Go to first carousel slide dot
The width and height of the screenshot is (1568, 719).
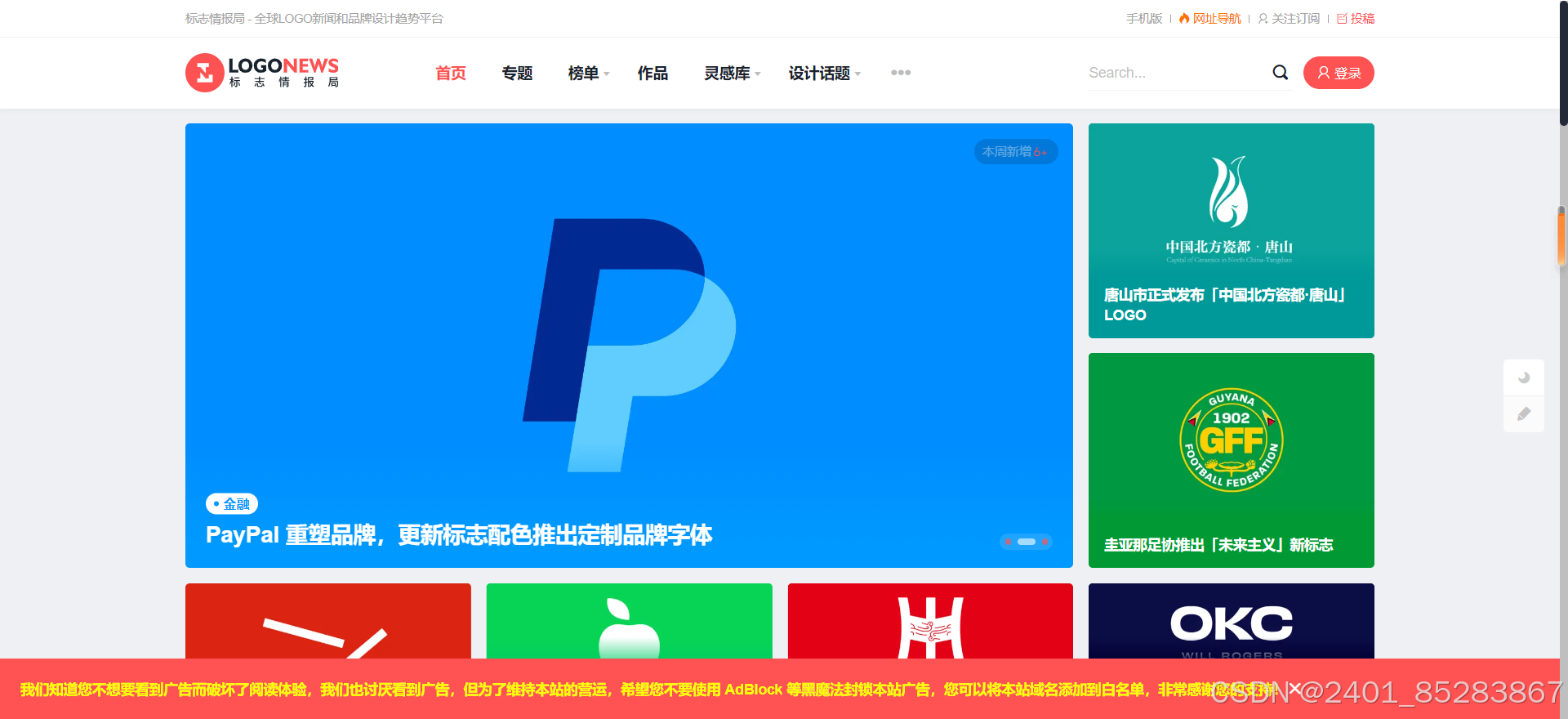point(1009,542)
